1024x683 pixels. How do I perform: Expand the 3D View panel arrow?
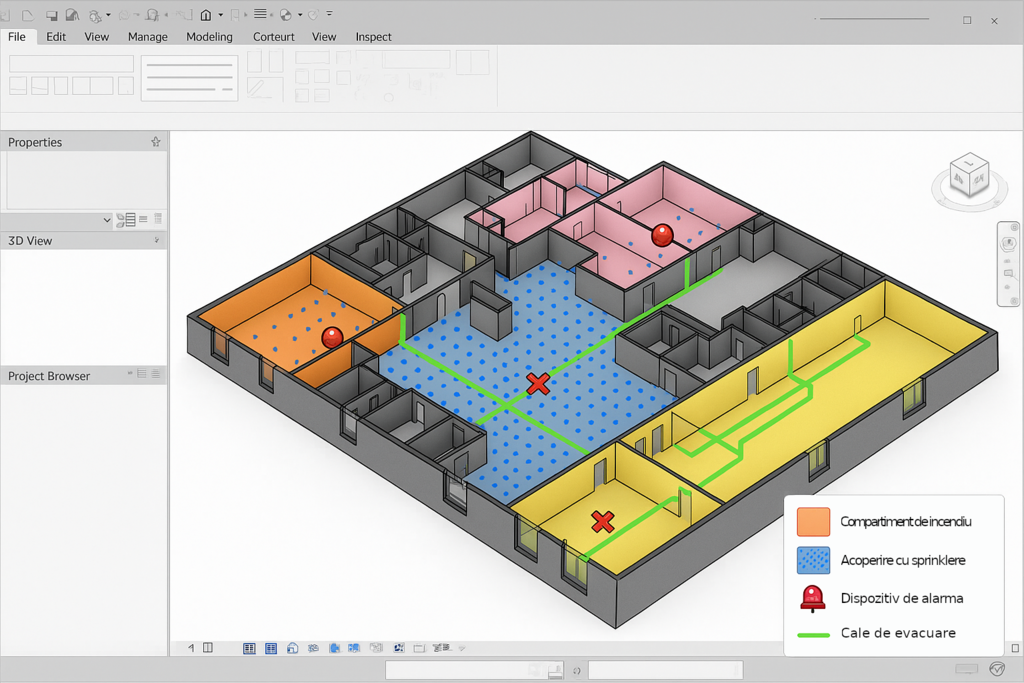point(156,241)
